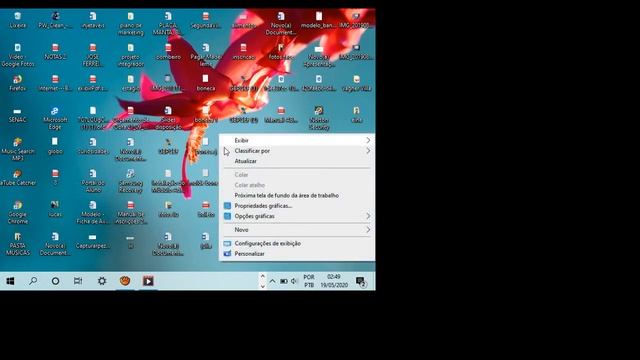640x360 pixels.
Task: Open Task View in taskbar
Action: point(78,281)
